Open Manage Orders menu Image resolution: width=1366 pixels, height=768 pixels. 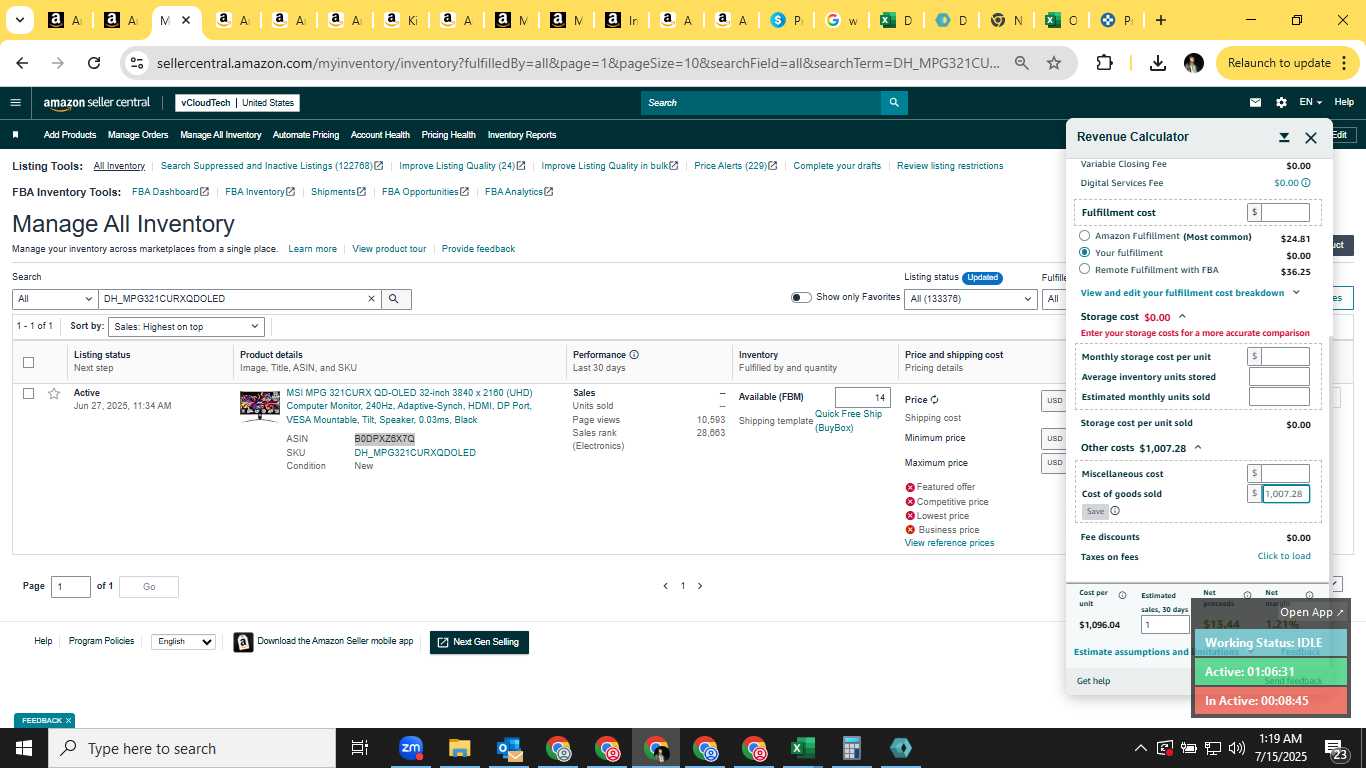click(x=138, y=135)
